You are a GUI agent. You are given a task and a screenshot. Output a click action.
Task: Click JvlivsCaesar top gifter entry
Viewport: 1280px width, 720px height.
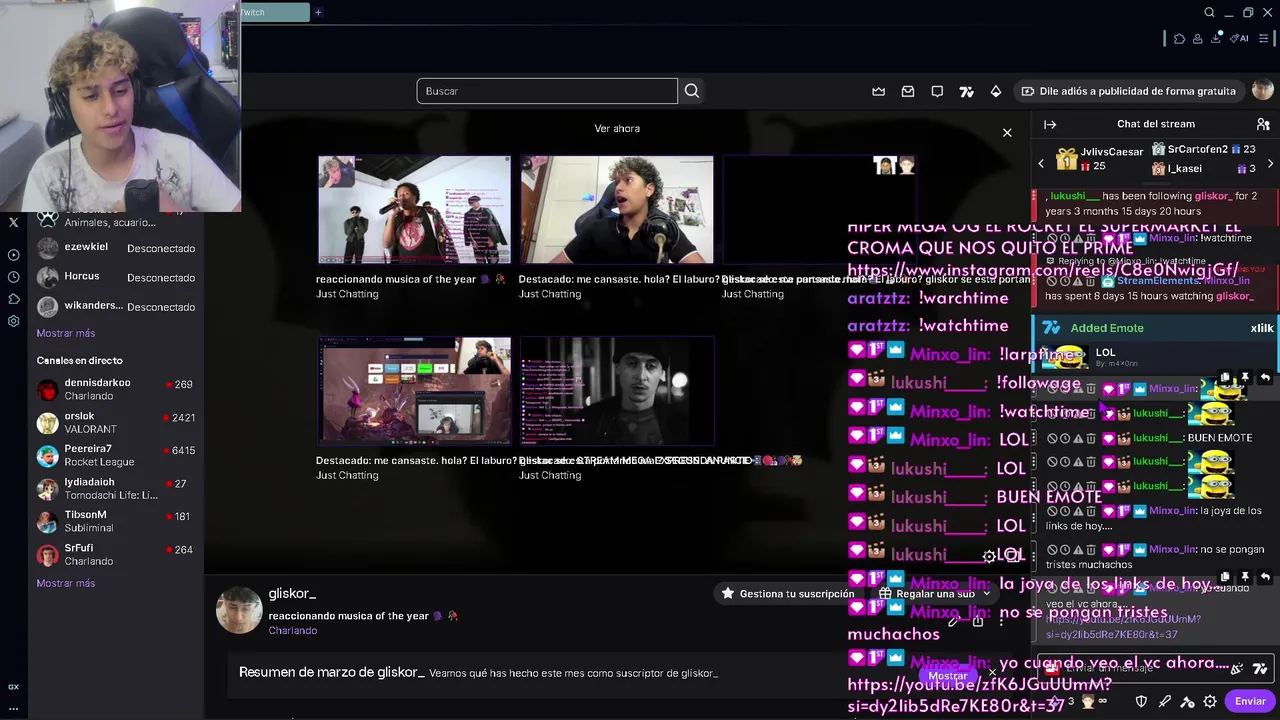(1100, 158)
